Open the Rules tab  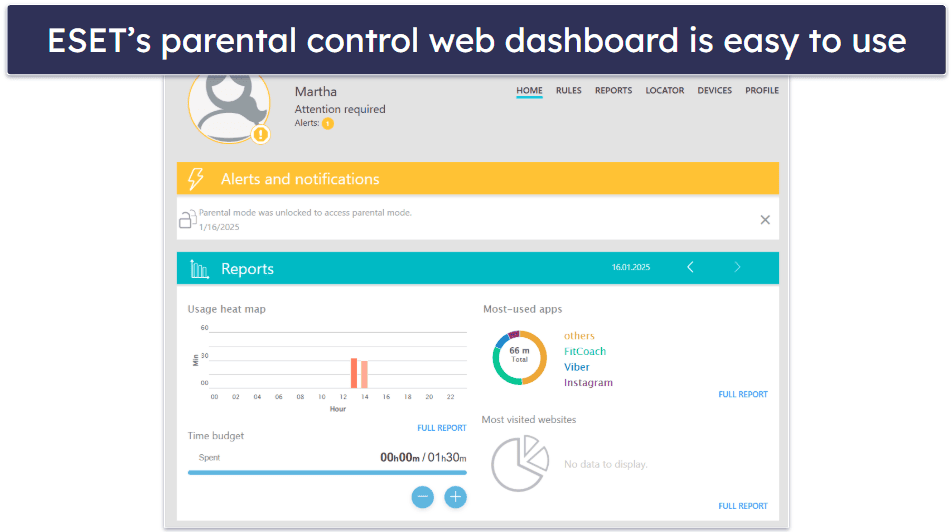pos(568,91)
